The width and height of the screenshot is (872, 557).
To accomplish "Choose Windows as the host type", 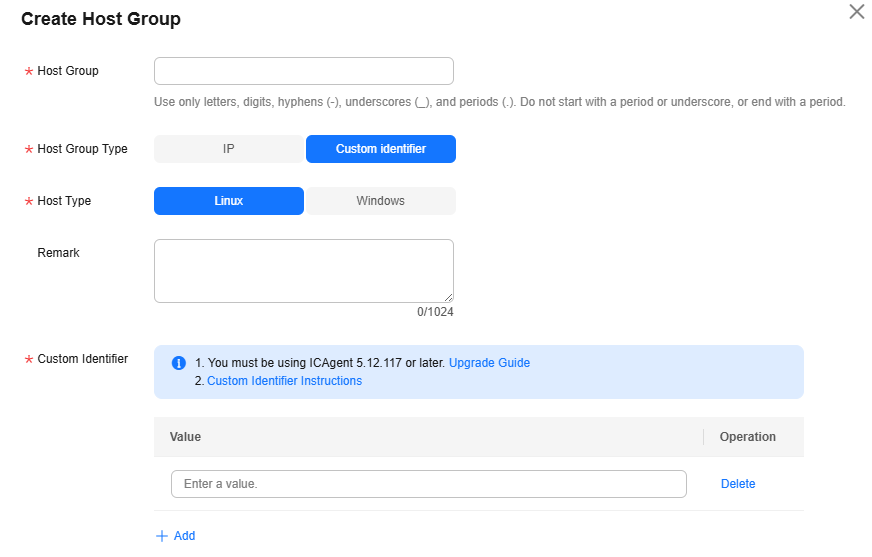I will pos(381,201).
